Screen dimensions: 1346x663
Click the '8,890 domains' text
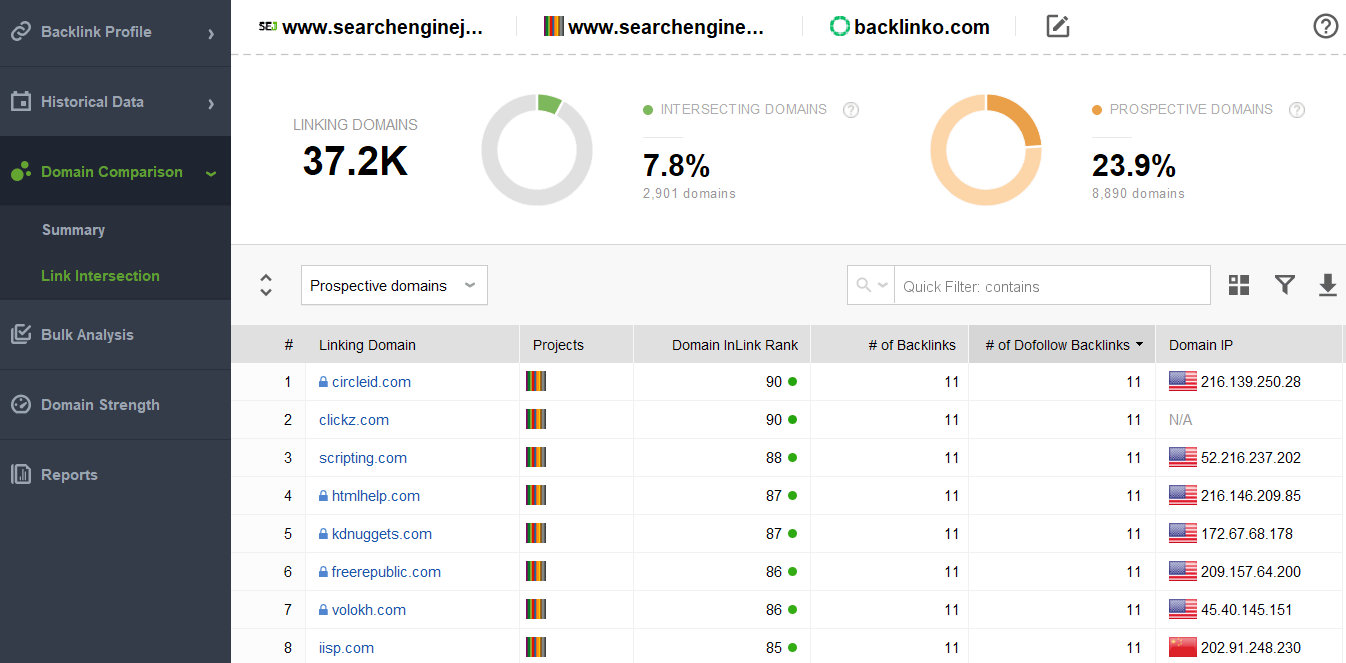(x=1138, y=194)
